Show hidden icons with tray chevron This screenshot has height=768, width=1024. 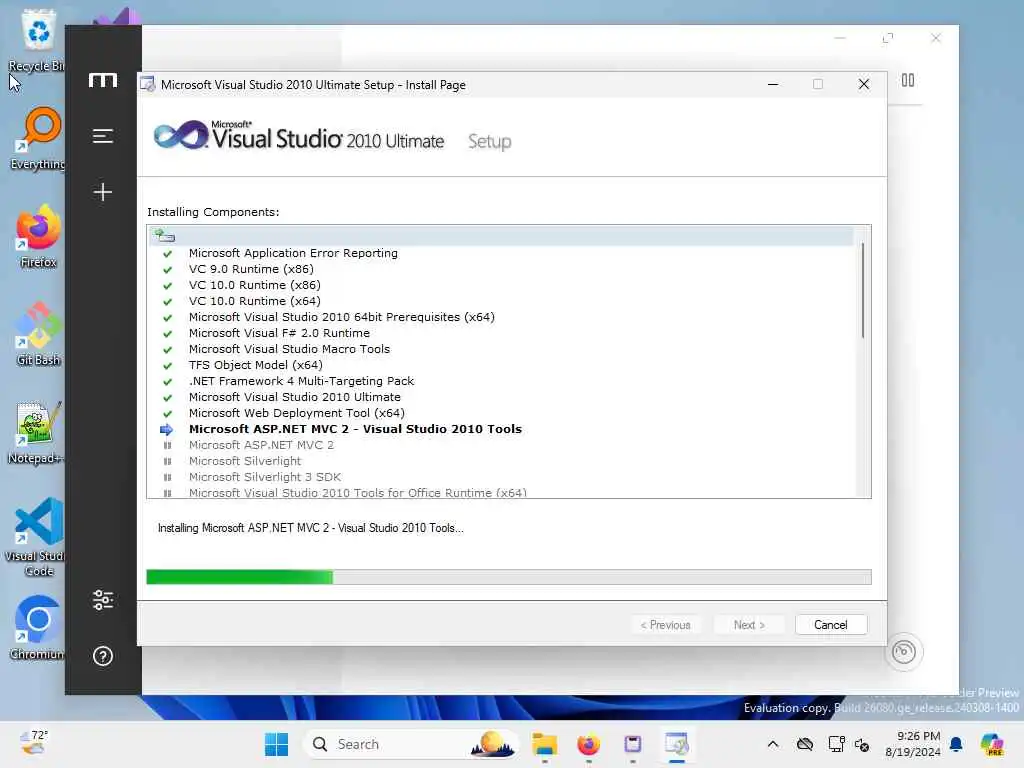773,744
